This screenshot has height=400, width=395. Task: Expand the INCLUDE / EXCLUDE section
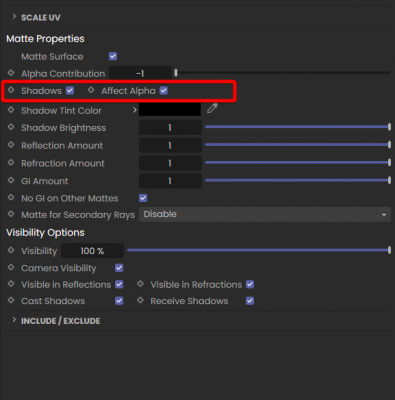click(x=14, y=320)
